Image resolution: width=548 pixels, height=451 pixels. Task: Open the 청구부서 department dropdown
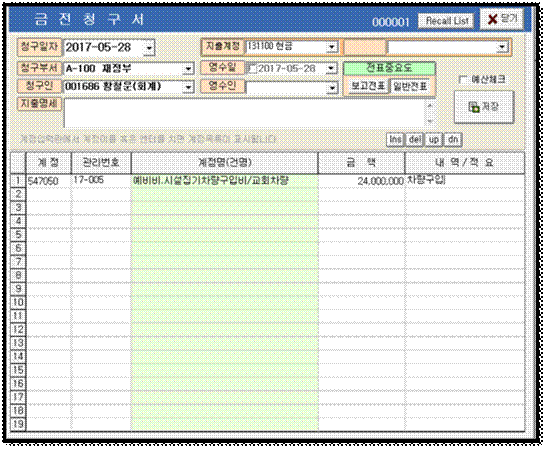point(188,69)
